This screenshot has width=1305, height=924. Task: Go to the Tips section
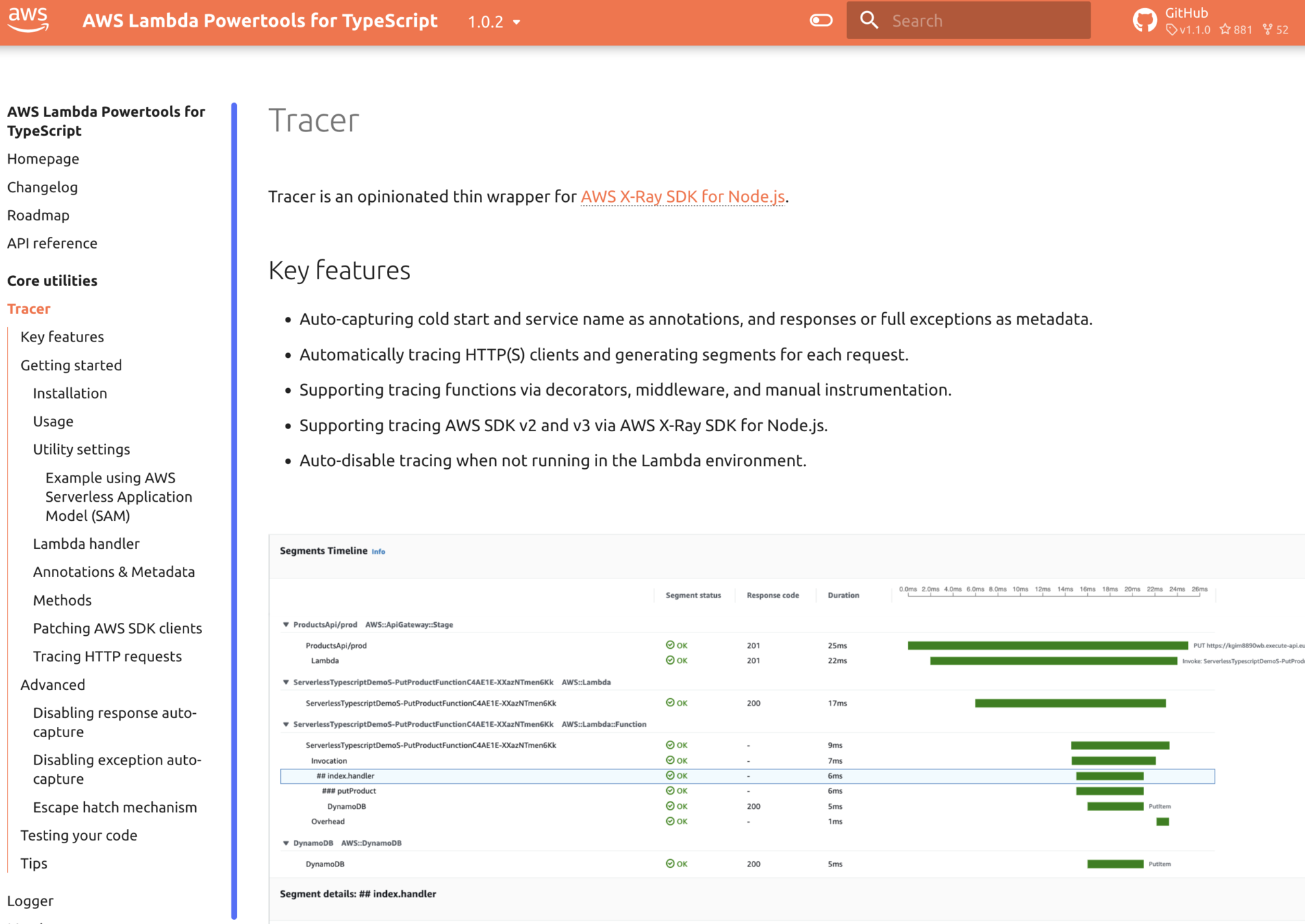(x=34, y=863)
